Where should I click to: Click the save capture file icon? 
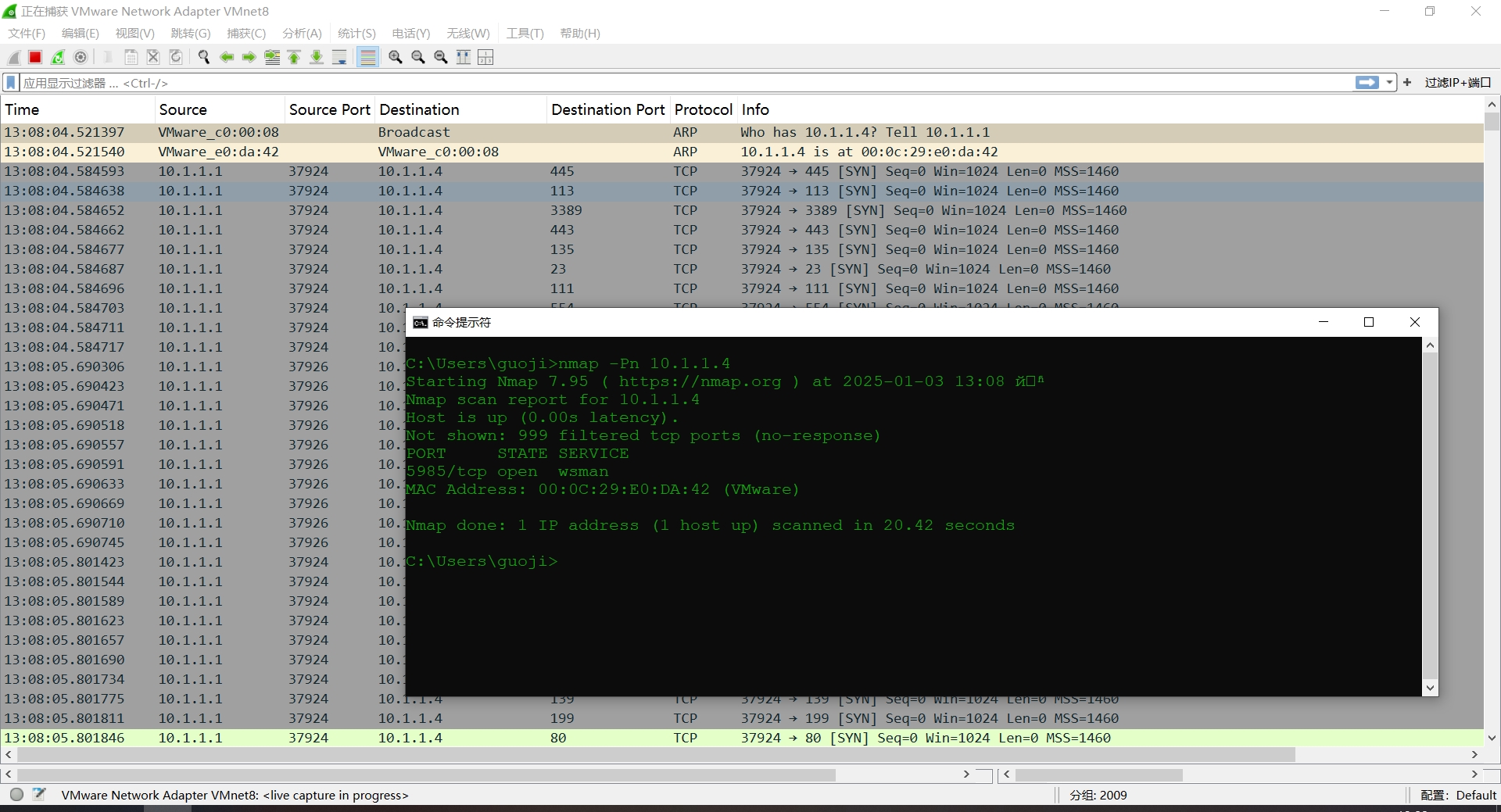tap(131, 57)
